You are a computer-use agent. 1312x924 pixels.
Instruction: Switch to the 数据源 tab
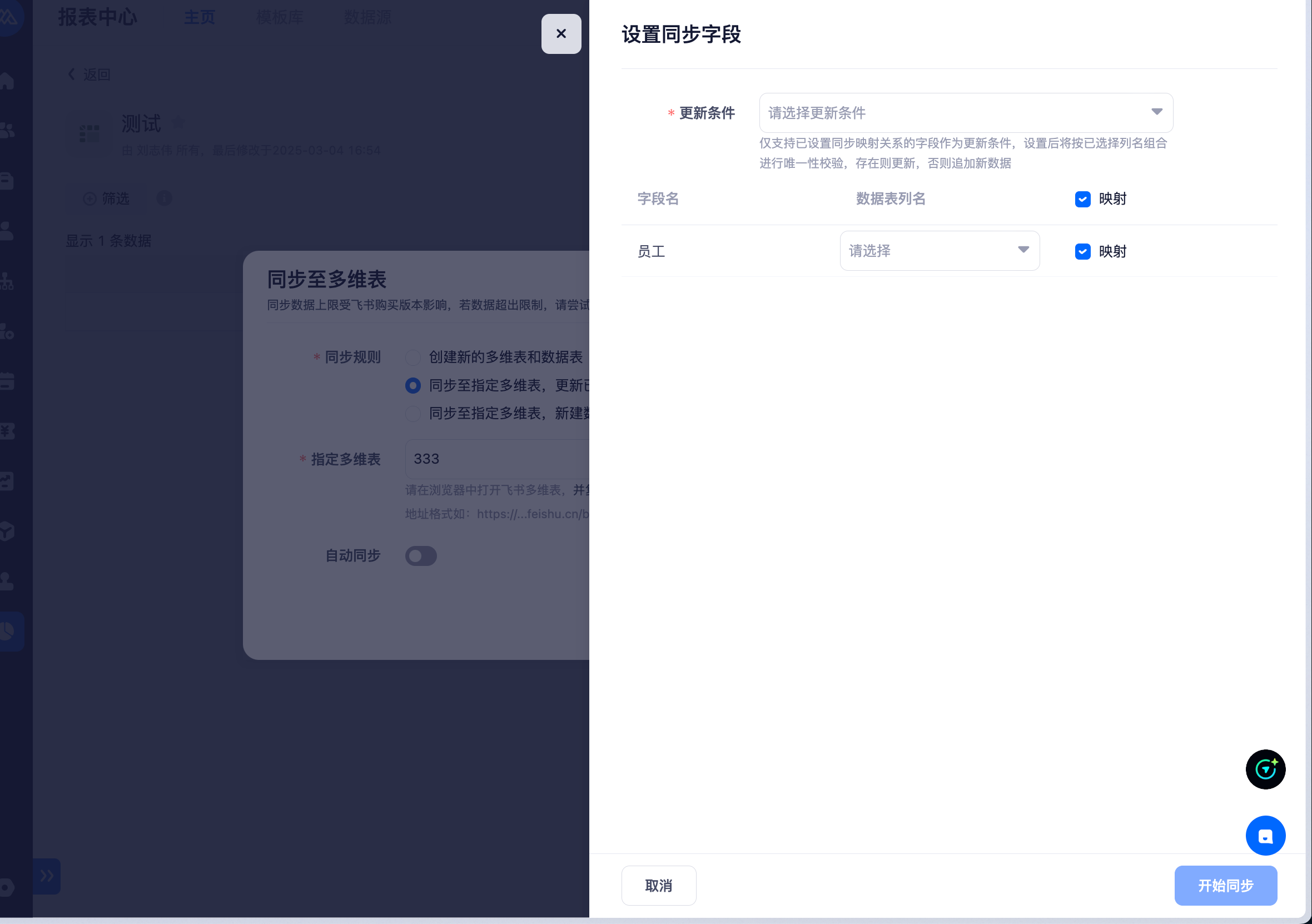pyautogui.click(x=367, y=18)
